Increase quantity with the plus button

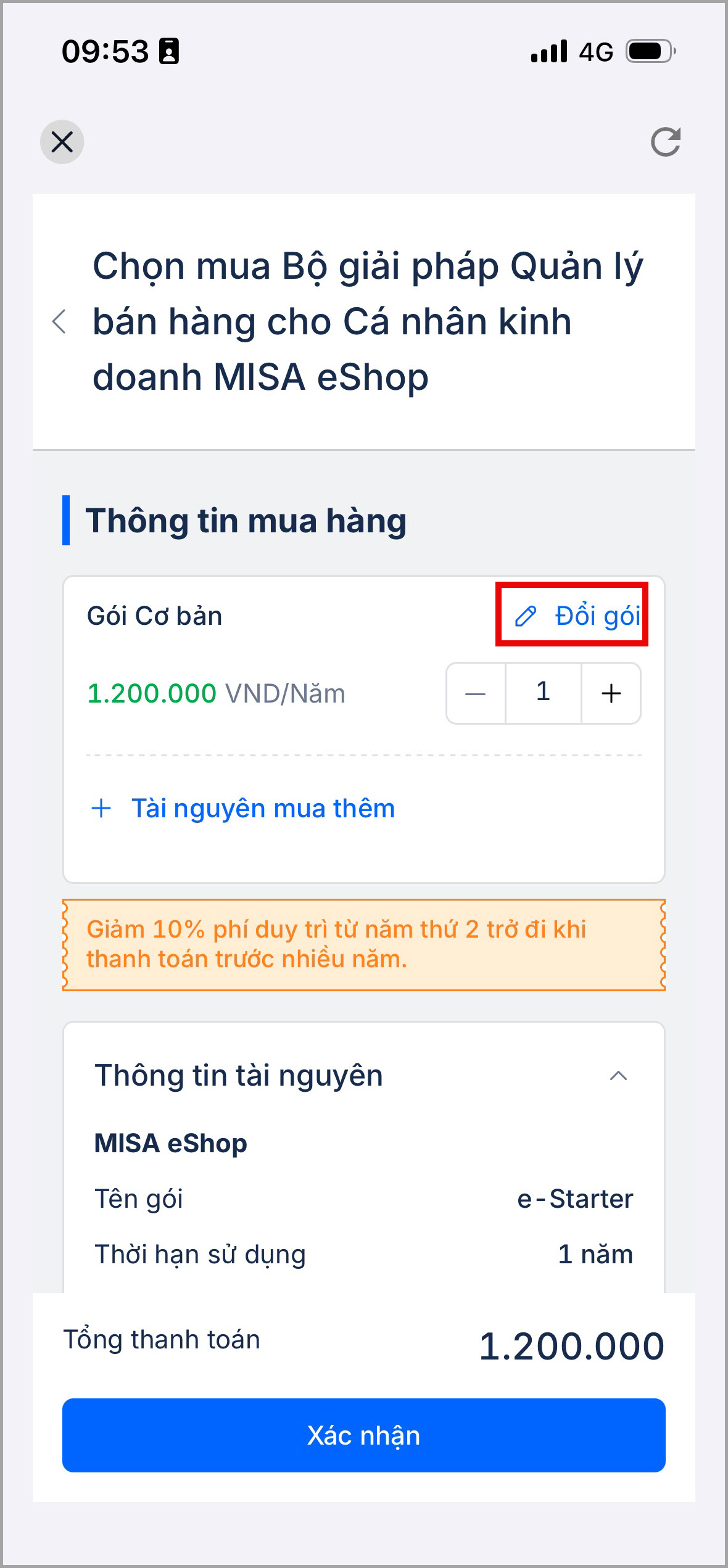pyautogui.click(x=611, y=693)
